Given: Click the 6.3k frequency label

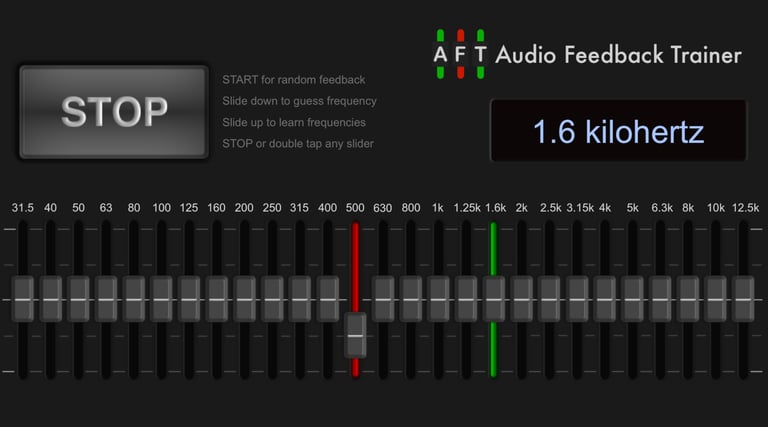Looking at the screenshot, I should pos(662,208).
